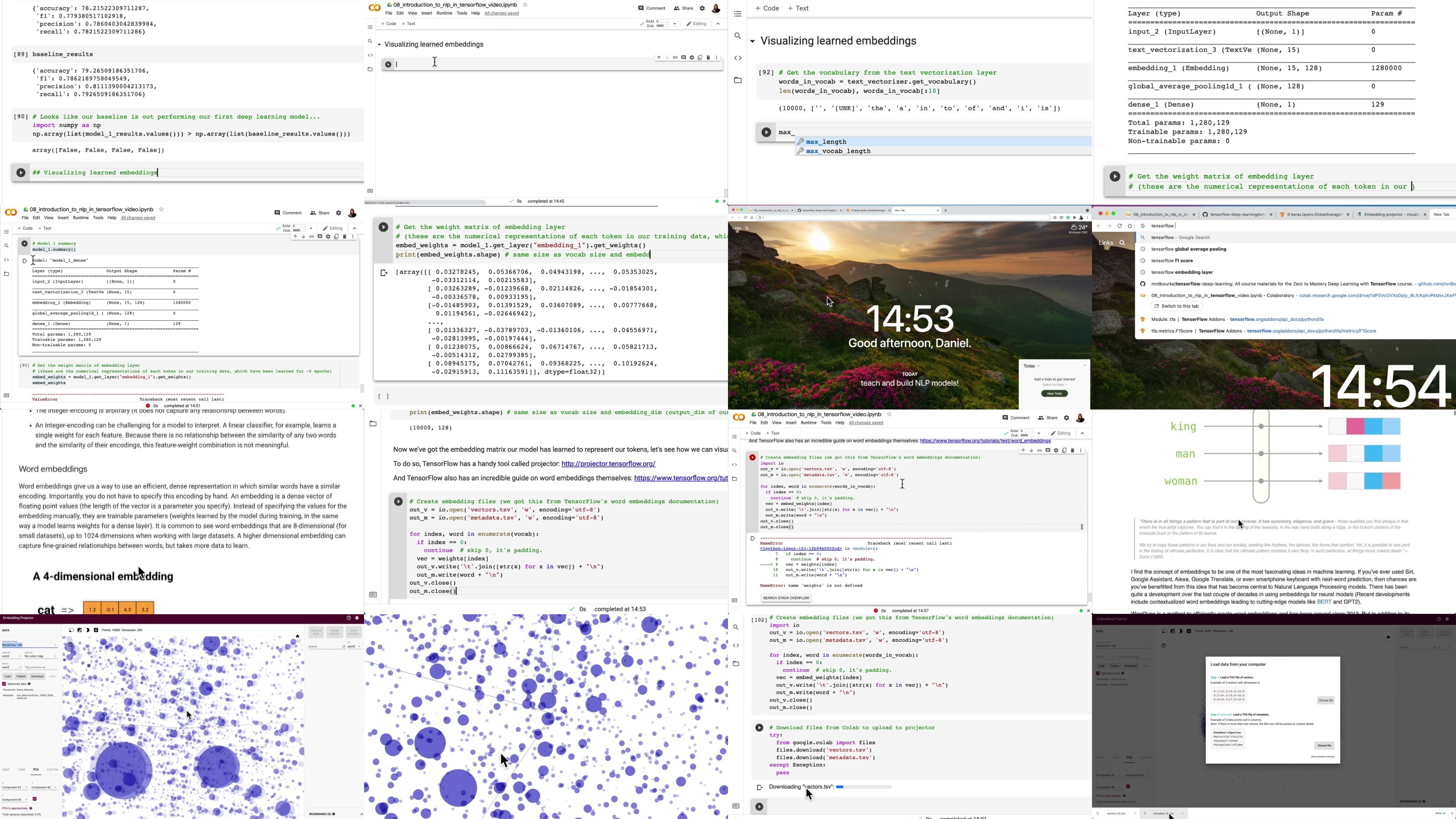
Task: Click New Todo button on the 14:53 new tab
Action: point(1054,394)
